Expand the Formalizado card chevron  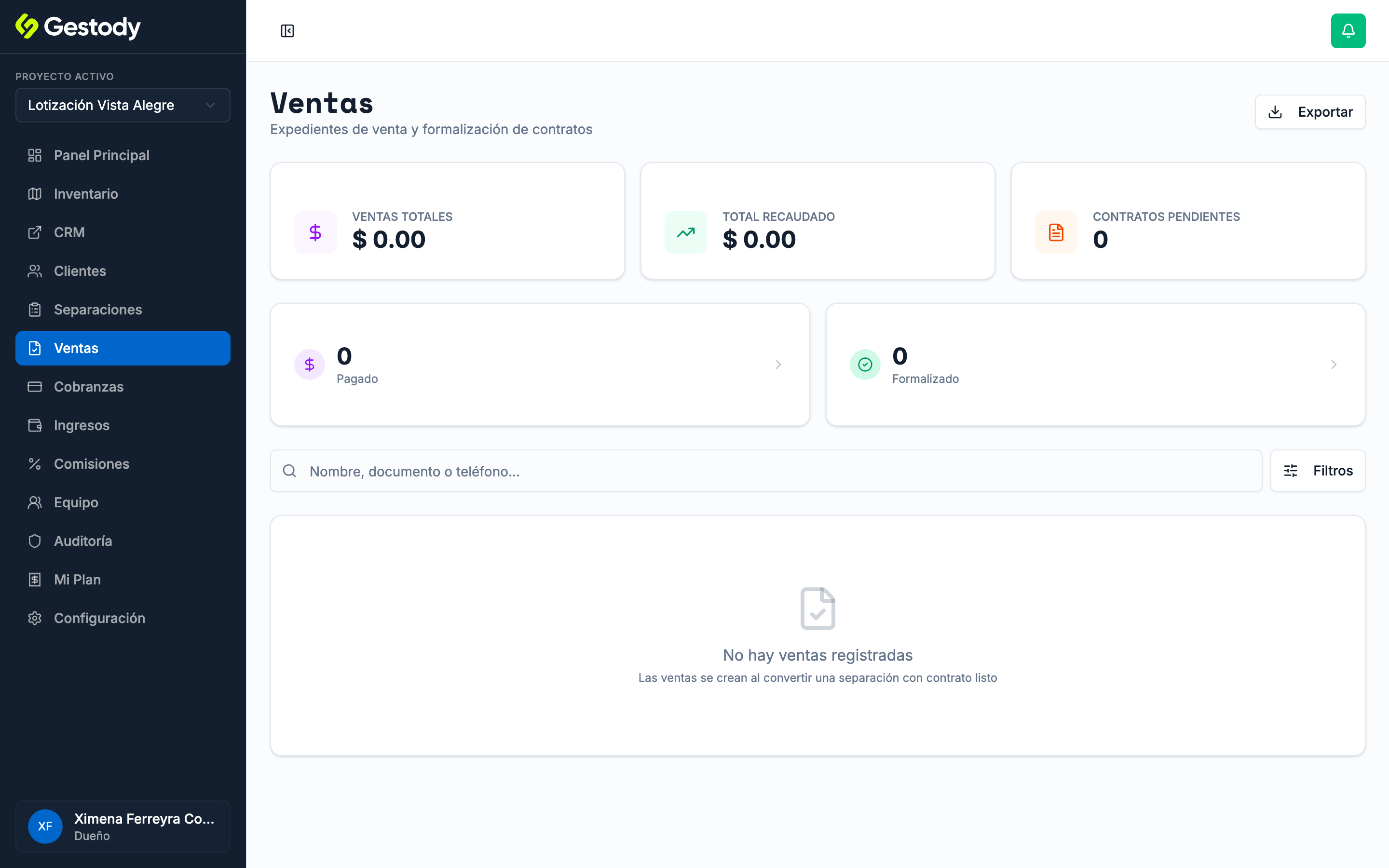[x=1334, y=365]
